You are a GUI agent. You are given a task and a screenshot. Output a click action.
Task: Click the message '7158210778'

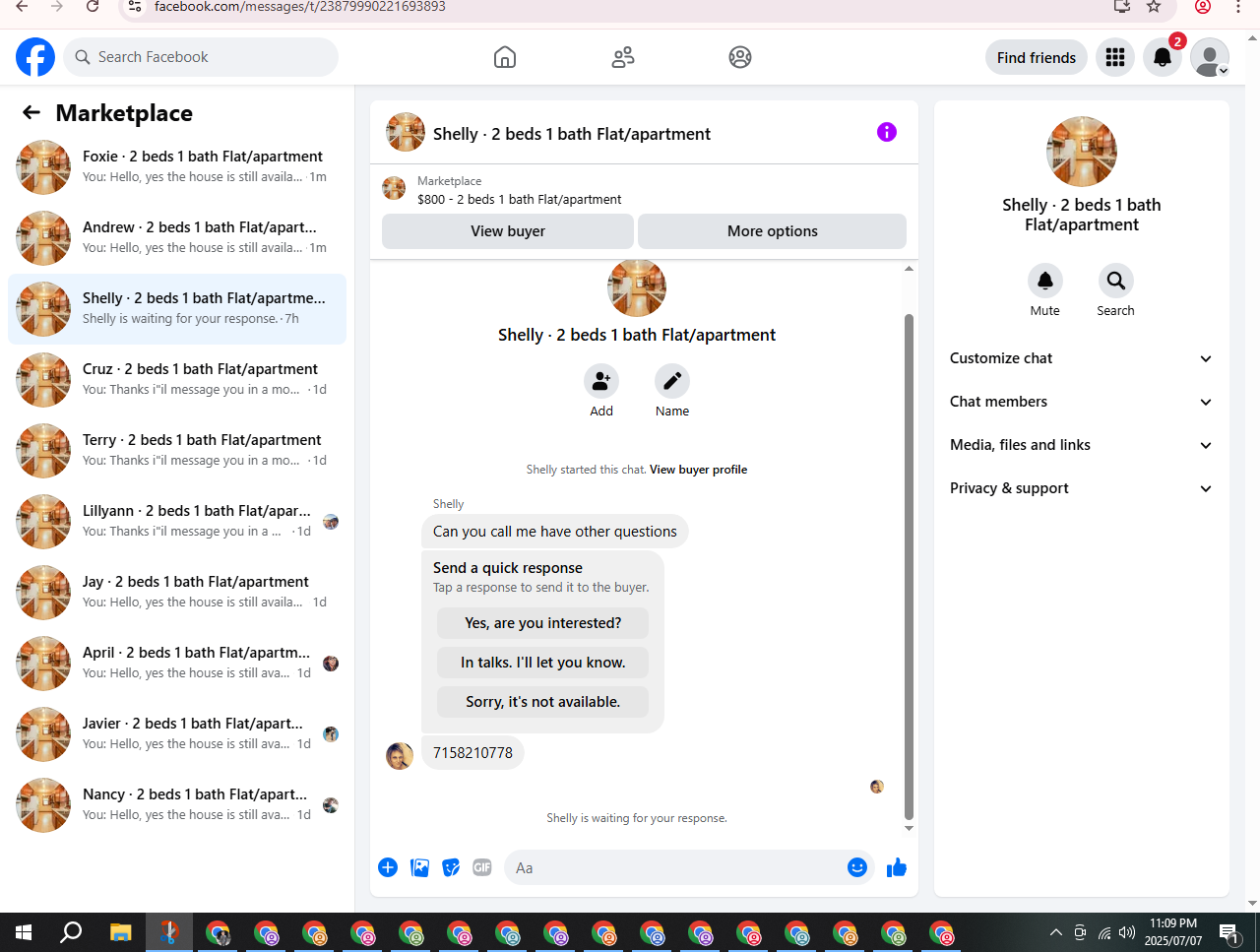coord(472,753)
